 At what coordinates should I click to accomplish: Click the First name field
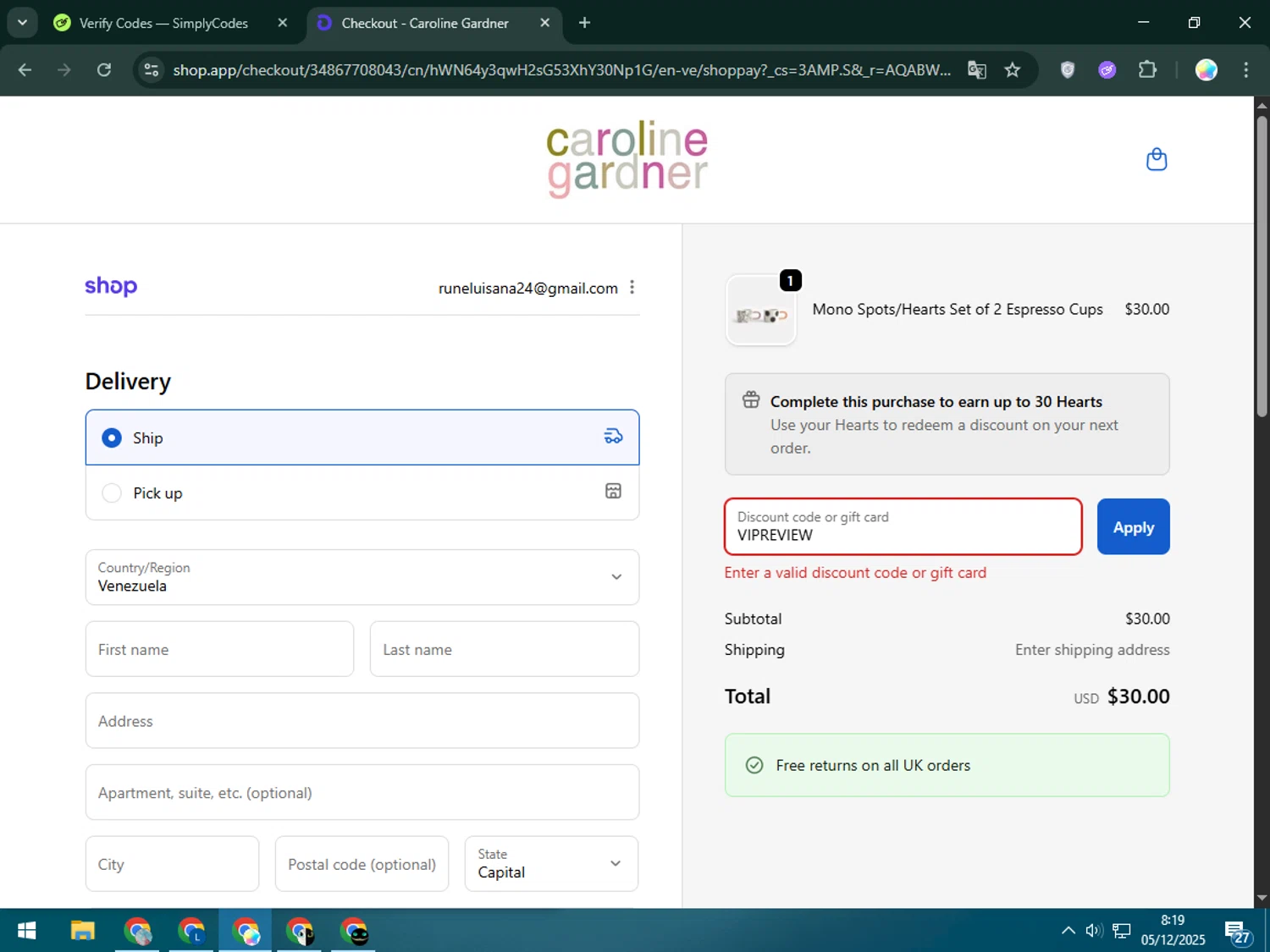click(219, 649)
